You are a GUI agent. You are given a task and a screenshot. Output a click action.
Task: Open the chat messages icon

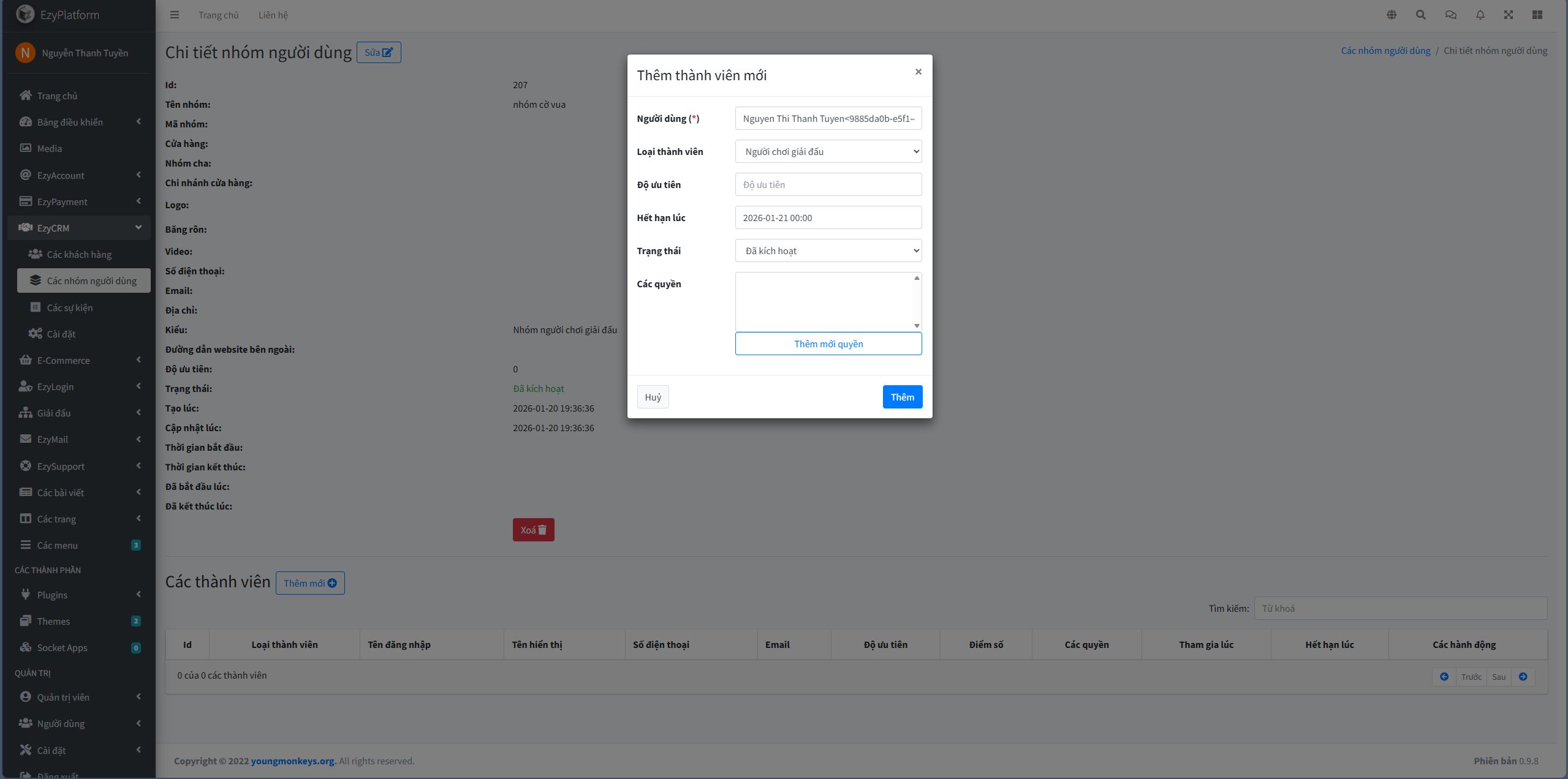point(1450,15)
